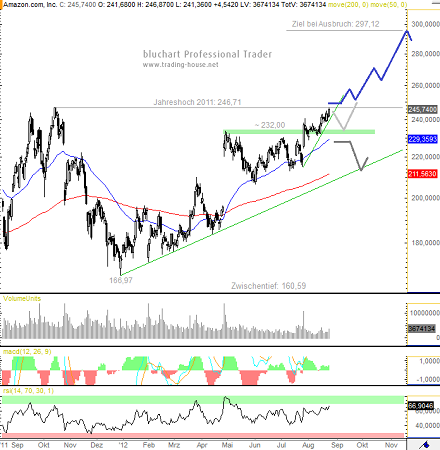Click the 10000000 volume axis label
440x450 pixels.
[x=425, y=313]
